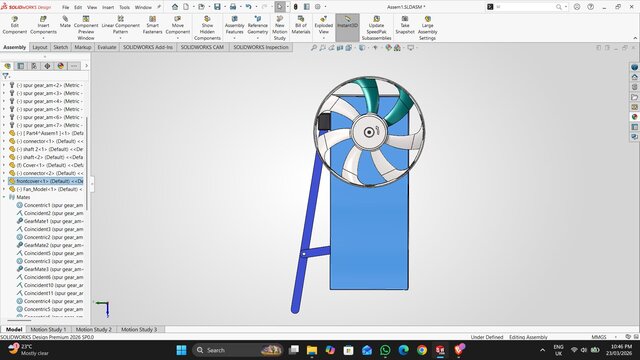
Task: Click Update SpeedPak Subassemblies
Action: pos(376,28)
